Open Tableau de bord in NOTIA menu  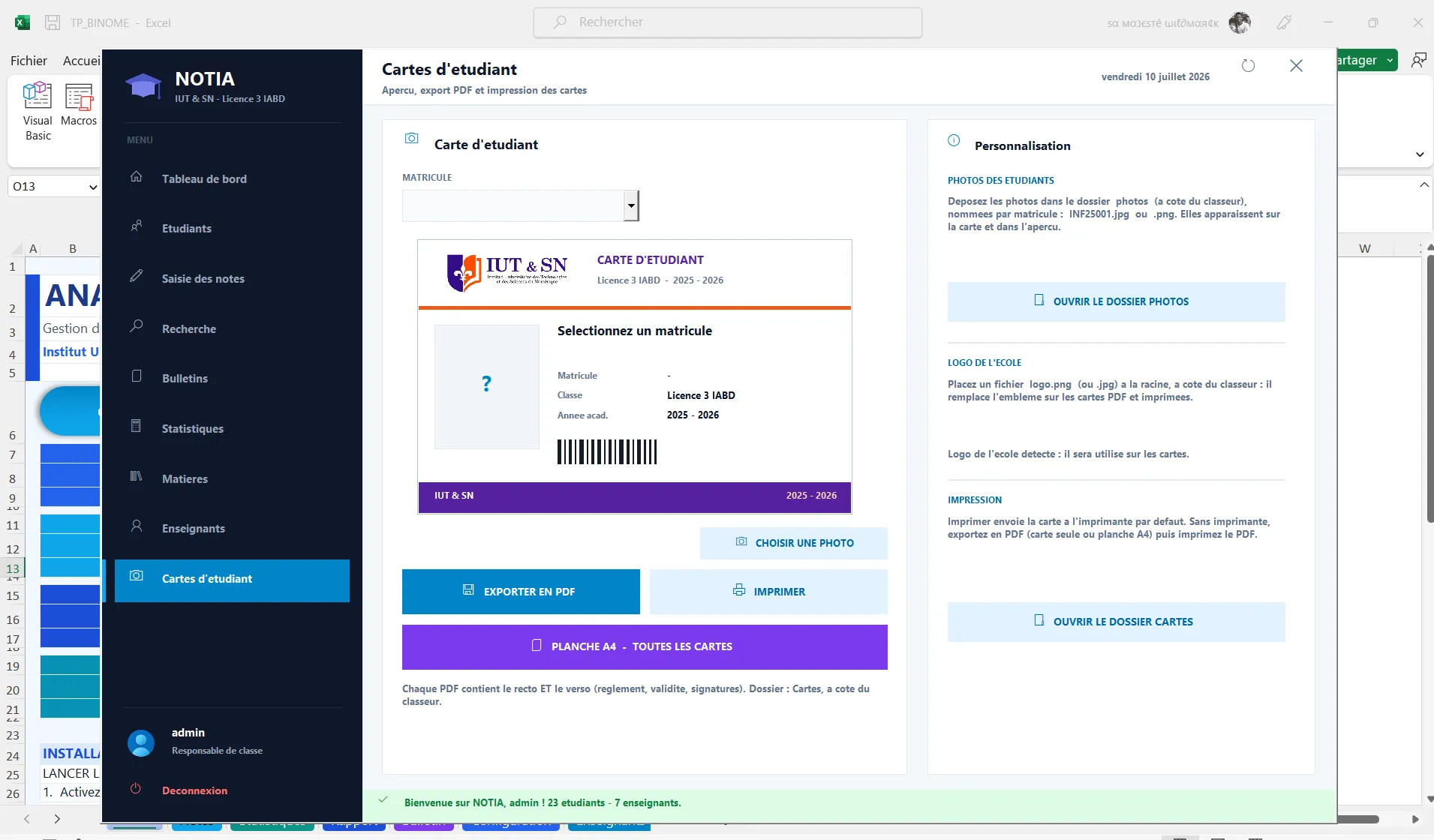(x=232, y=178)
